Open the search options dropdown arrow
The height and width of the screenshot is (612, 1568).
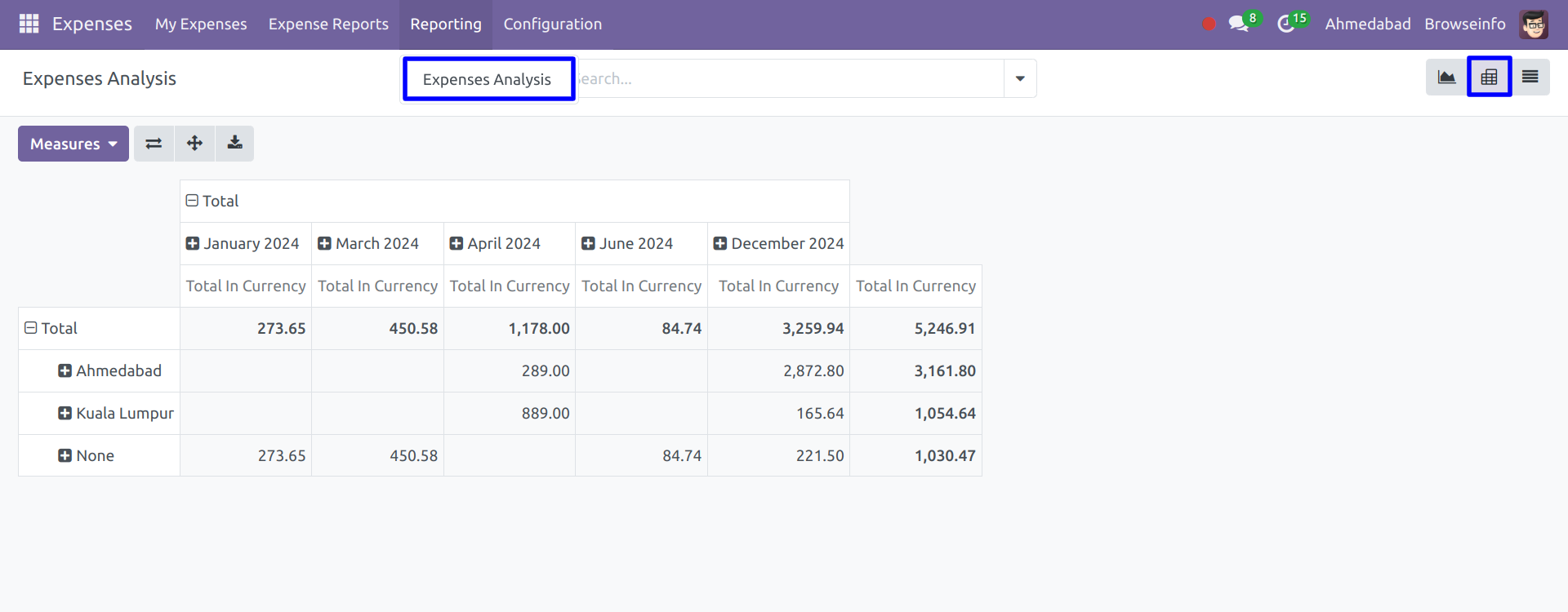(x=1020, y=78)
